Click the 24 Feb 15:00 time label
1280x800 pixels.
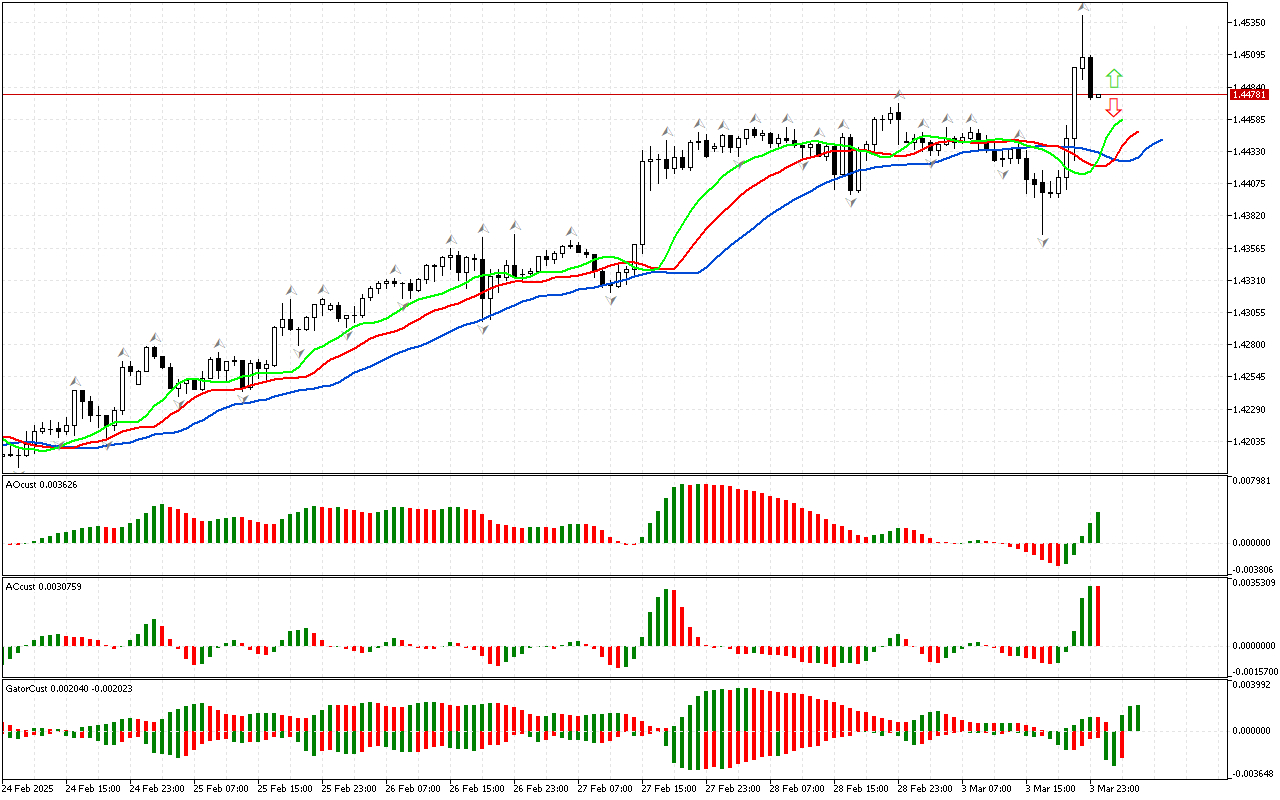click(93, 789)
